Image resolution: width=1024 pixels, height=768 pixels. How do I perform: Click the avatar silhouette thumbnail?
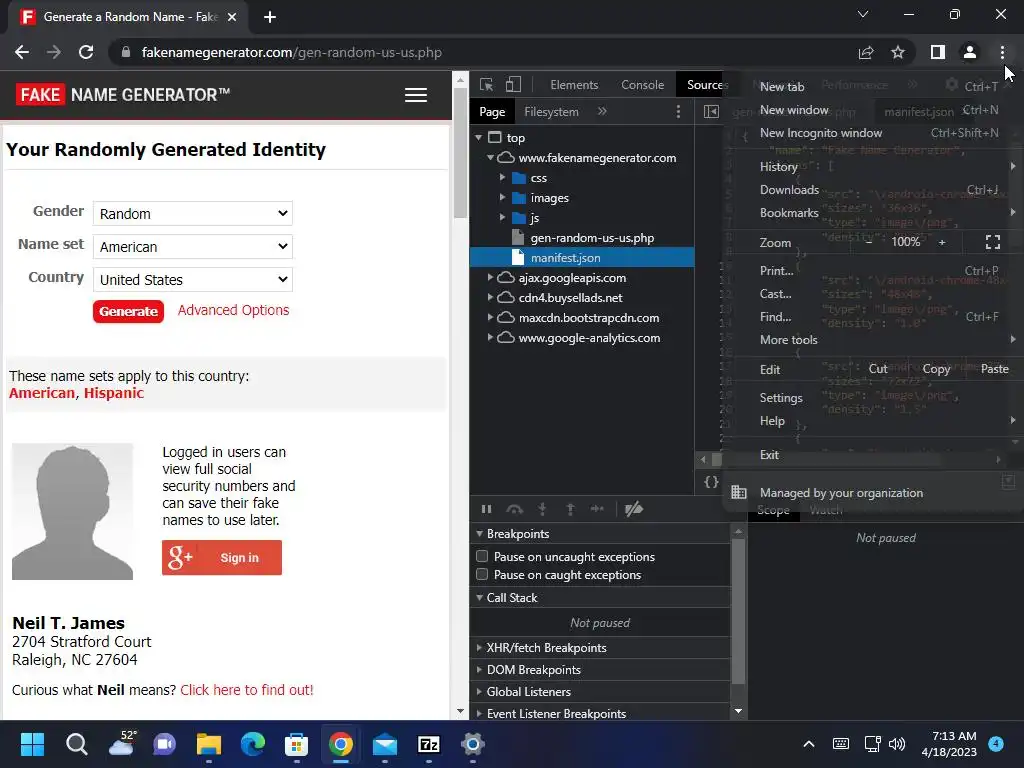pos(72,511)
